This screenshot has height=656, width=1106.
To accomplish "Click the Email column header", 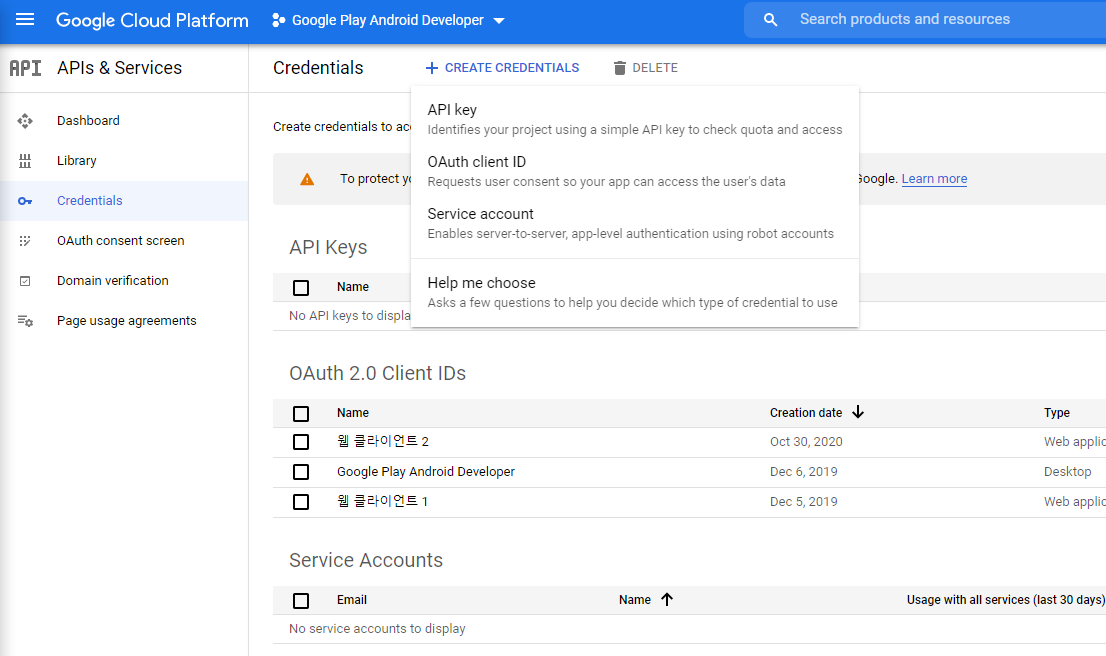I will click(x=352, y=600).
